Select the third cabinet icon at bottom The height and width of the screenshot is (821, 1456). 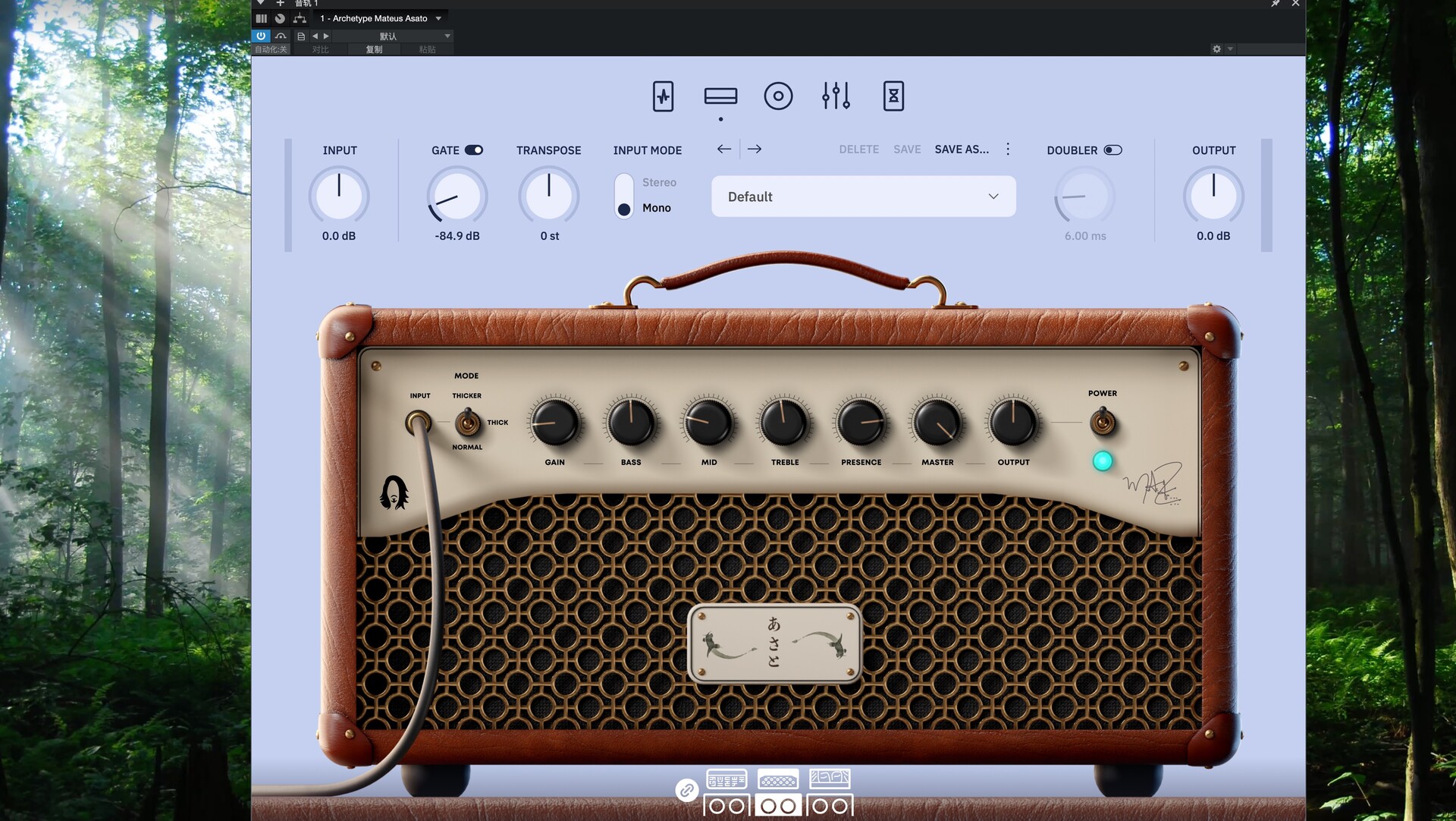(830, 805)
